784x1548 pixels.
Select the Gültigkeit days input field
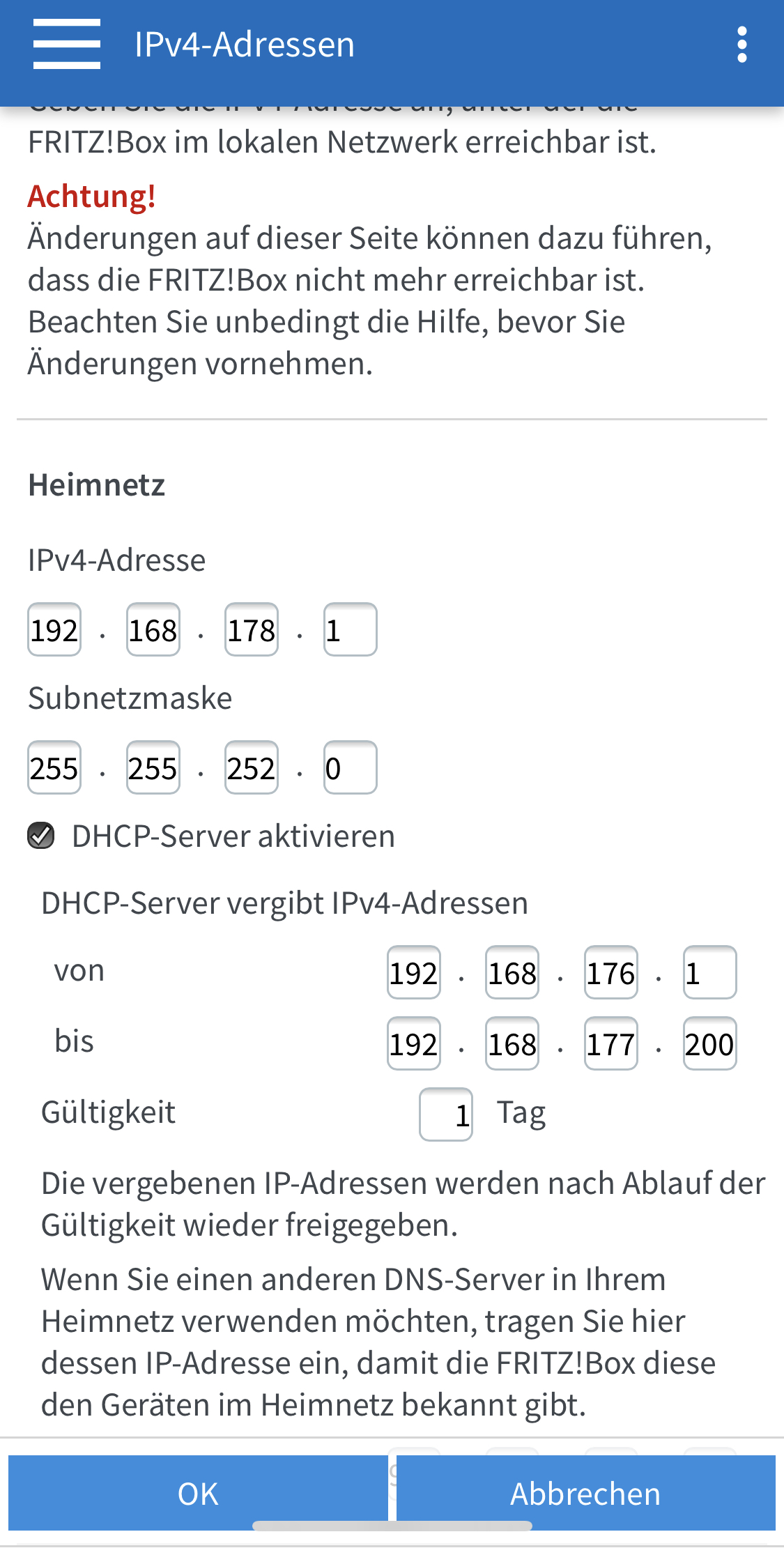(x=446, y=1114)
